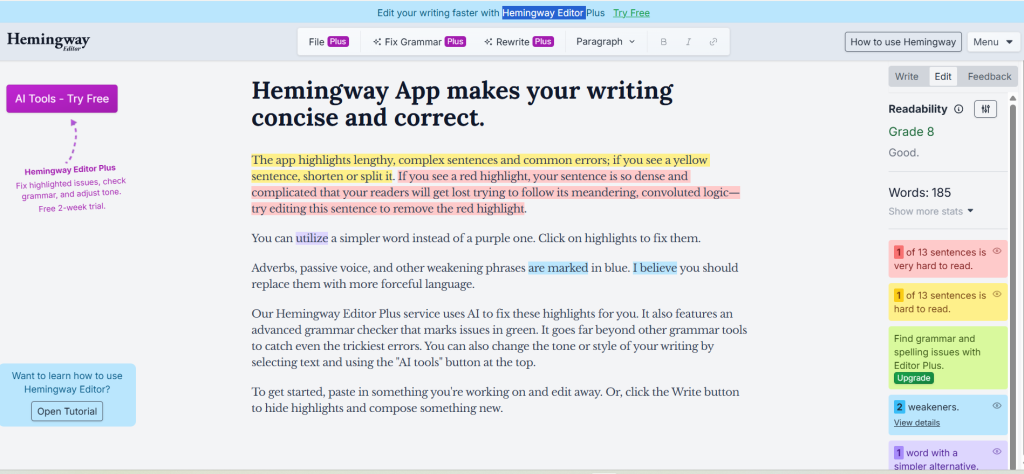The height and width of the screenshot is (474, 1024).
Task: Switch to the Feedback tab
Action: tap(989, 76)
